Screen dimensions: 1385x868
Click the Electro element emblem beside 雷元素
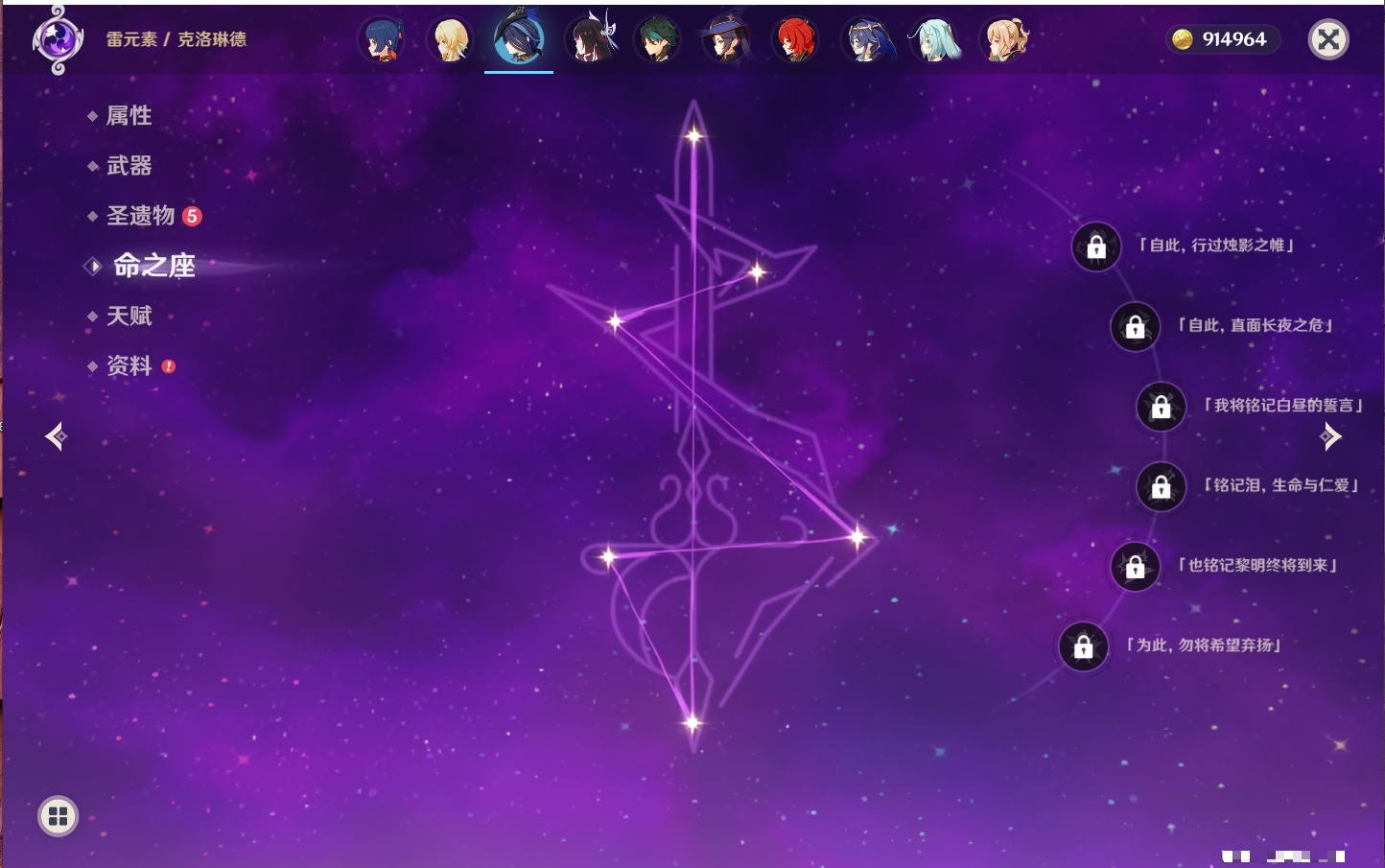pos(58,40)
